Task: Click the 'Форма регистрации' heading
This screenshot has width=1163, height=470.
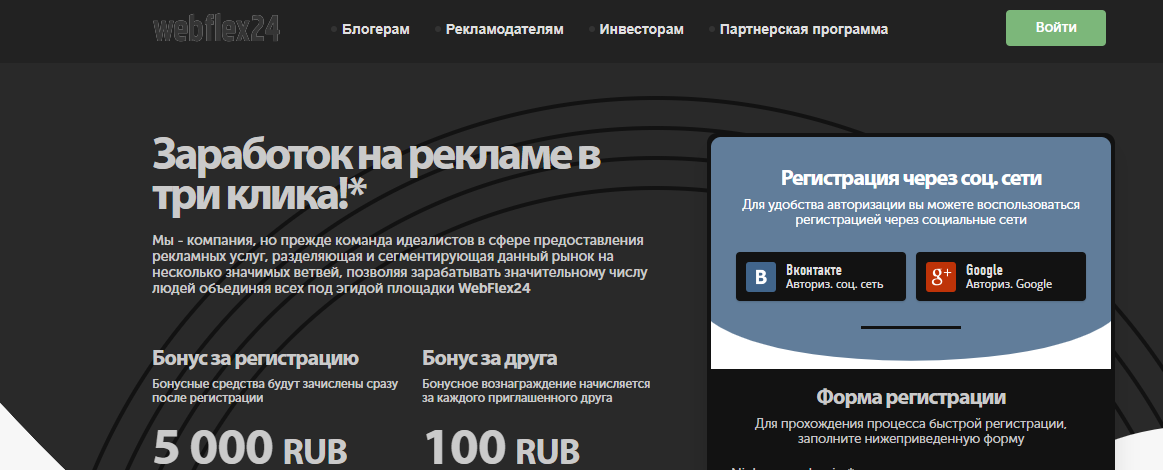Action: coord(911,397)
